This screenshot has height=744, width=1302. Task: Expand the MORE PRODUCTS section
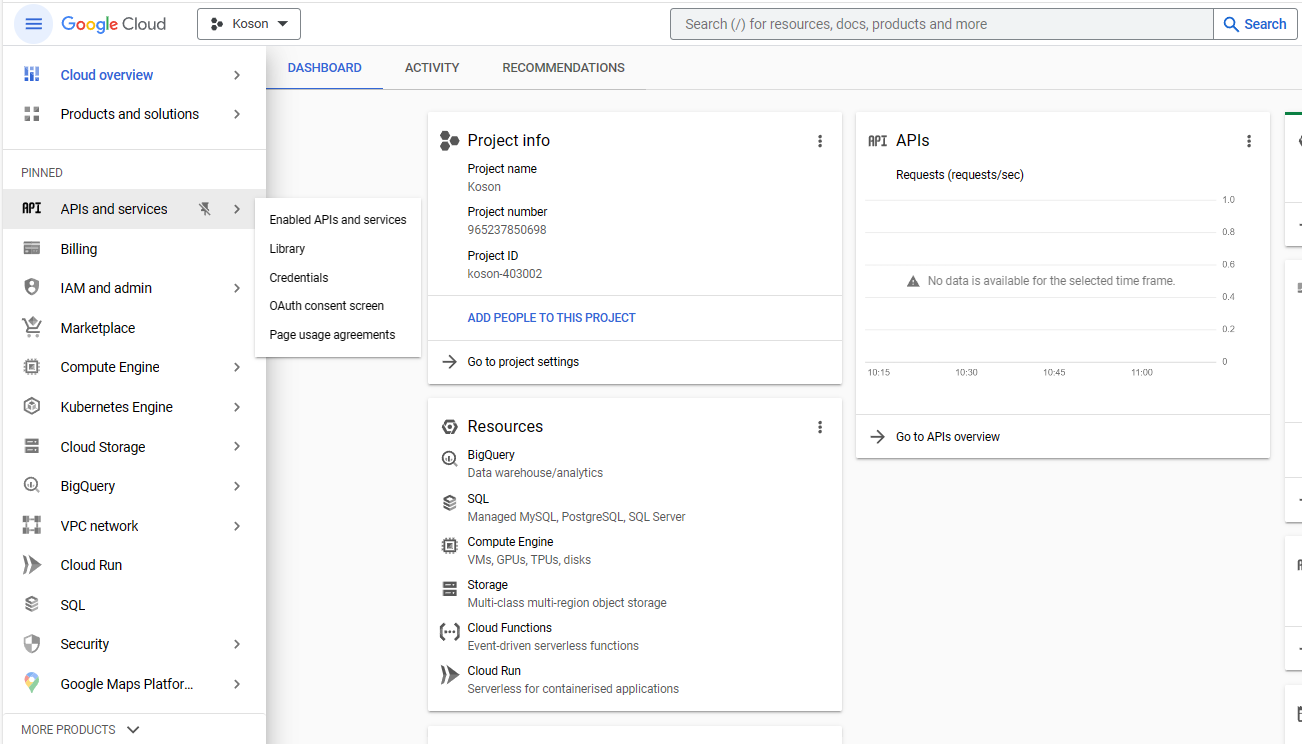[81, 730]
